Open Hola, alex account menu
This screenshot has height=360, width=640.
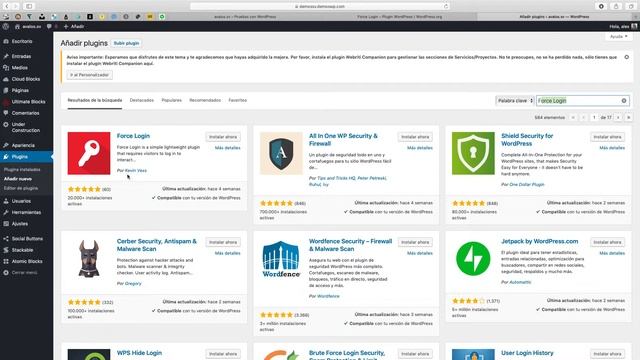tap(623, 27)
